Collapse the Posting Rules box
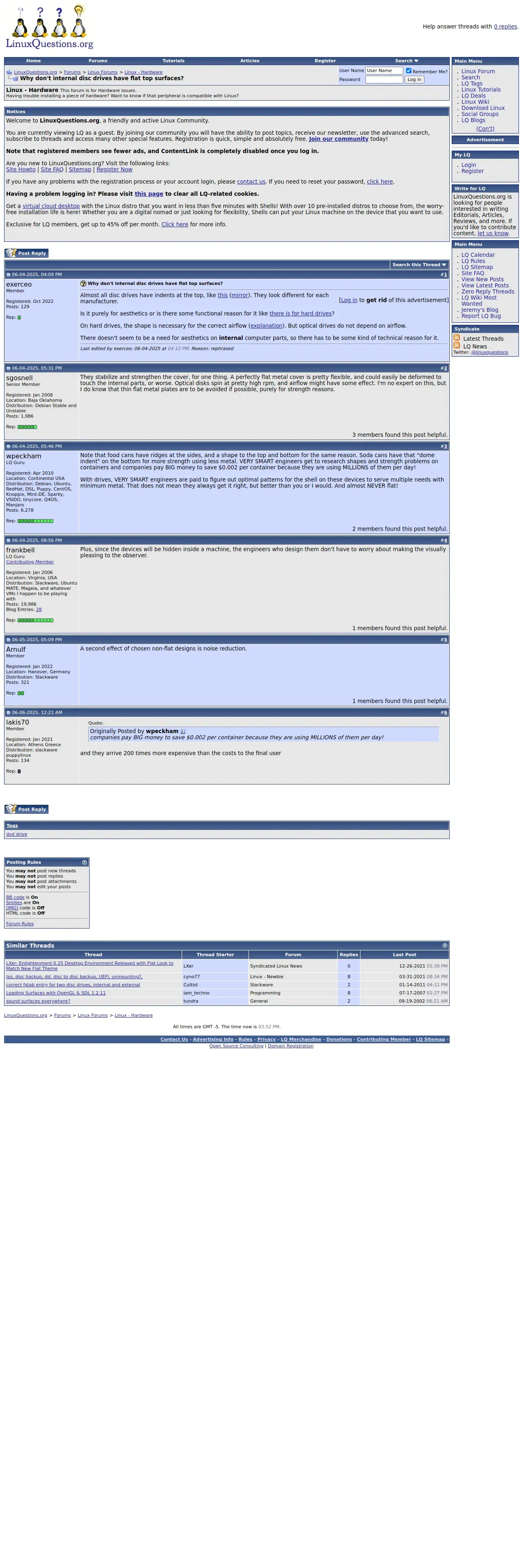This screenshot has width=523, height=1568. click(85, 863)
